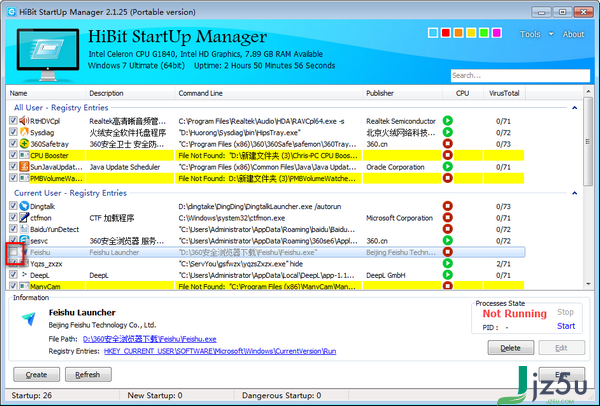Enable the Feishu startup checkbox
This screenshot has height=406, width=600.
pos(13,252)
